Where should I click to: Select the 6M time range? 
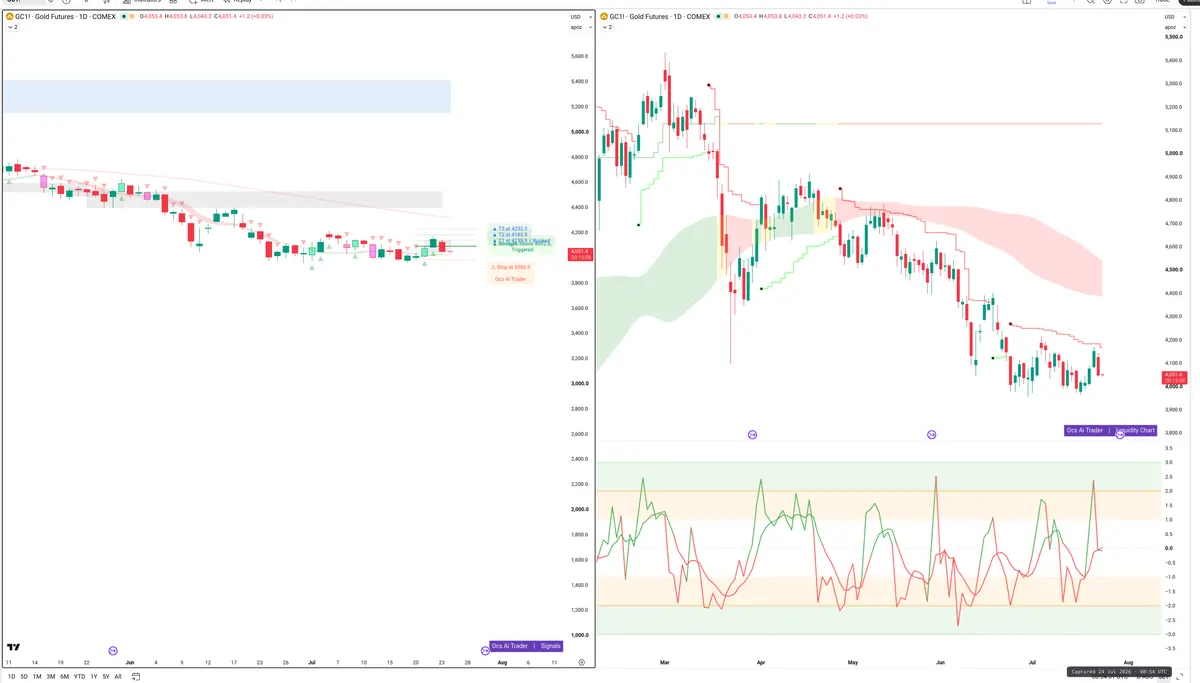(64, 677)
